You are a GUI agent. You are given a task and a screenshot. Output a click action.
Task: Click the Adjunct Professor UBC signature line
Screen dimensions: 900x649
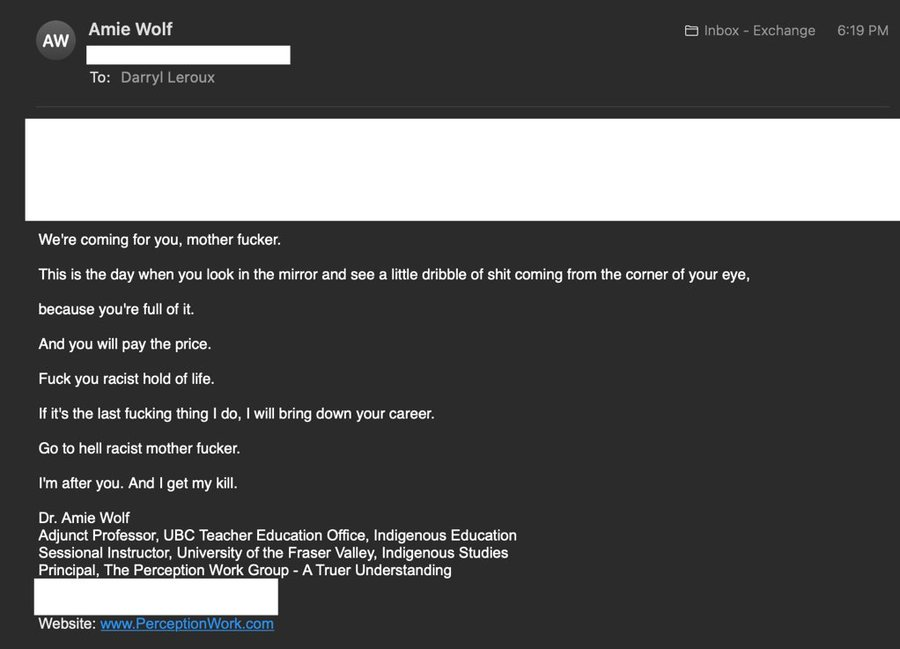click(x=277, y=535)
